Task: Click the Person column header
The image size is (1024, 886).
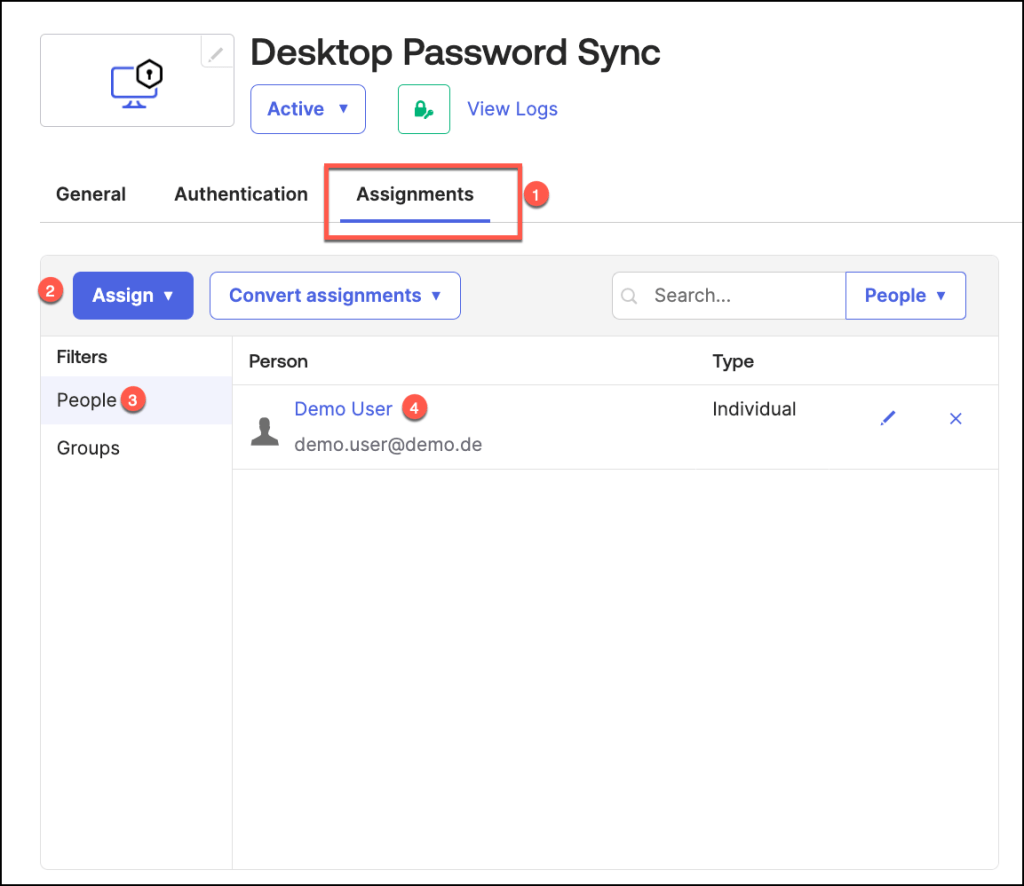Action: [x=278, y=361]
